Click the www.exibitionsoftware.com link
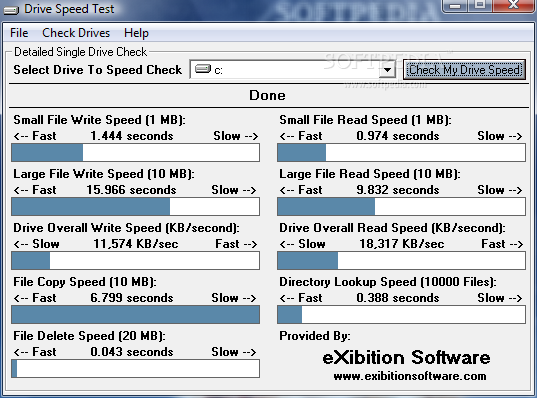537x398 pixels. [410, 376]
